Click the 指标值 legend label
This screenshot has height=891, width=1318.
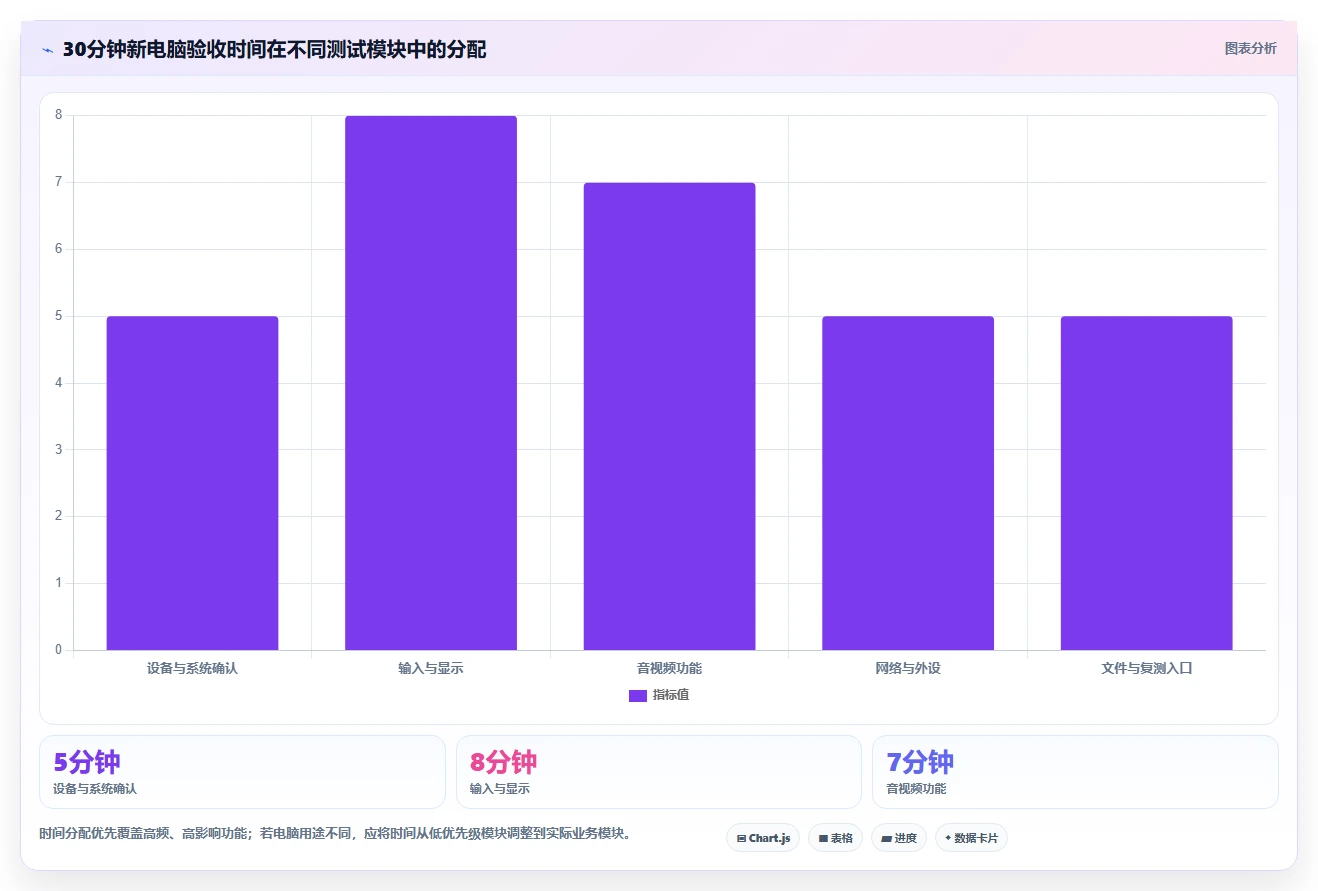point(671,695)
